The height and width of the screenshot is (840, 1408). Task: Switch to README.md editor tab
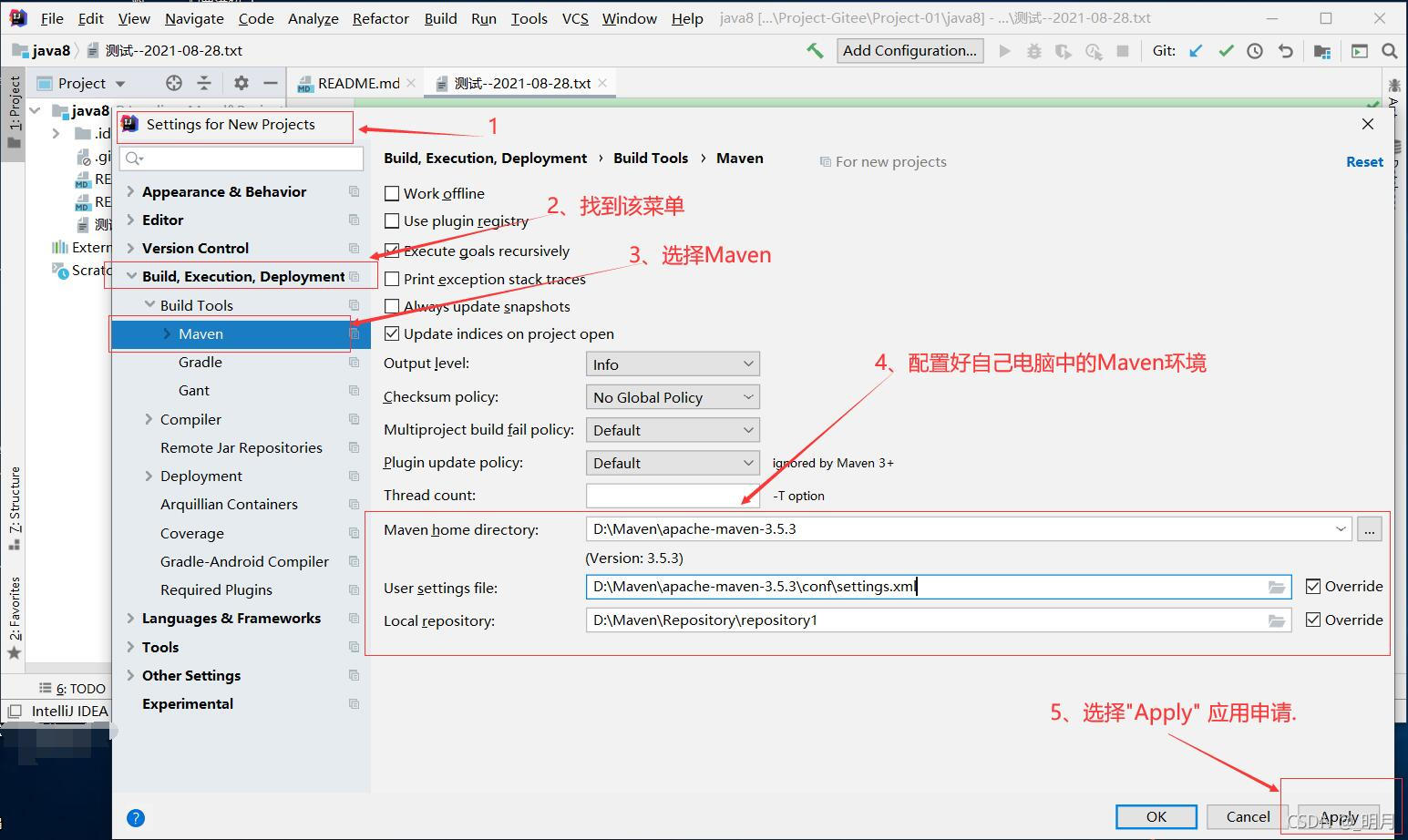coord(358,83)
